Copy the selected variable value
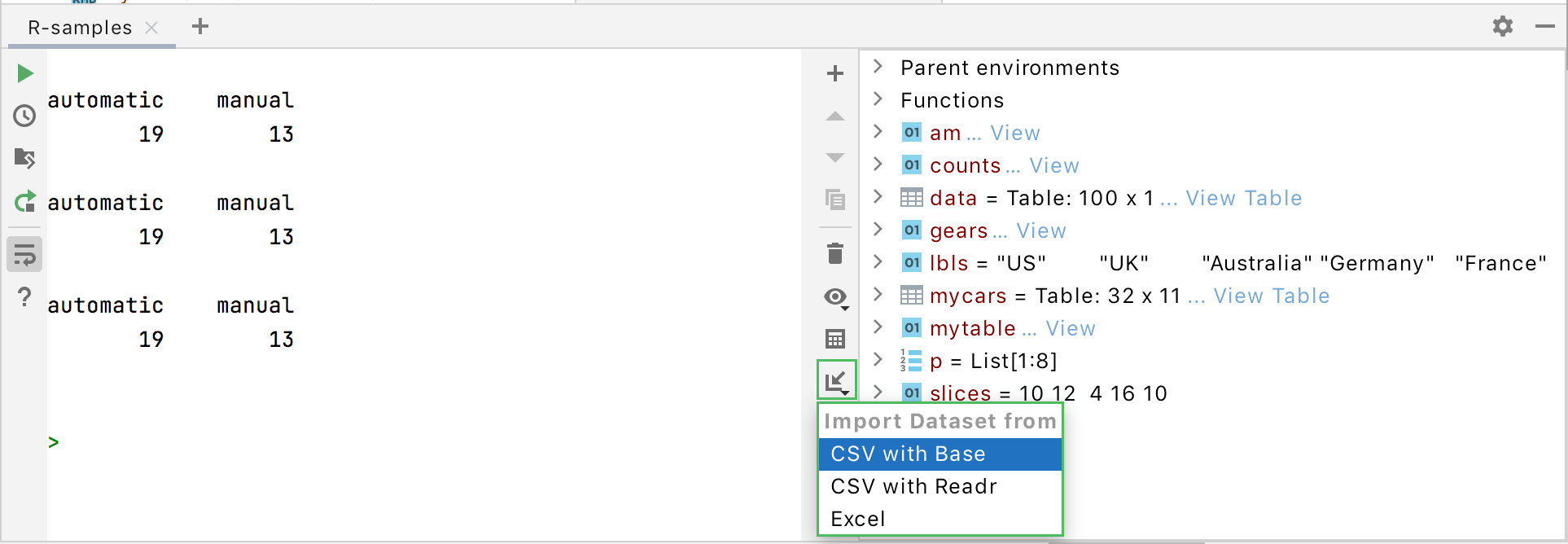The width and height of the screenshot is (1568, 544). [834, 199]
